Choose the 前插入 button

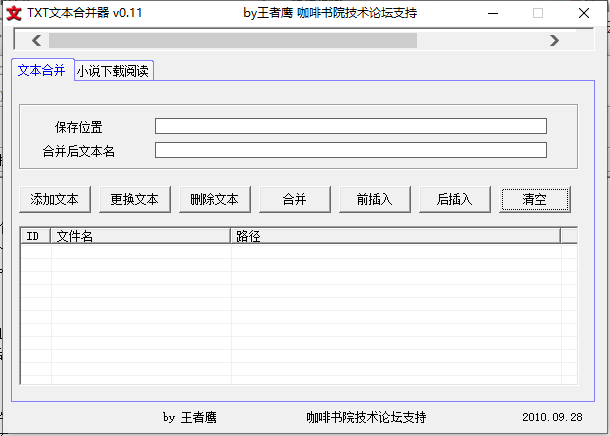point(375,199)
